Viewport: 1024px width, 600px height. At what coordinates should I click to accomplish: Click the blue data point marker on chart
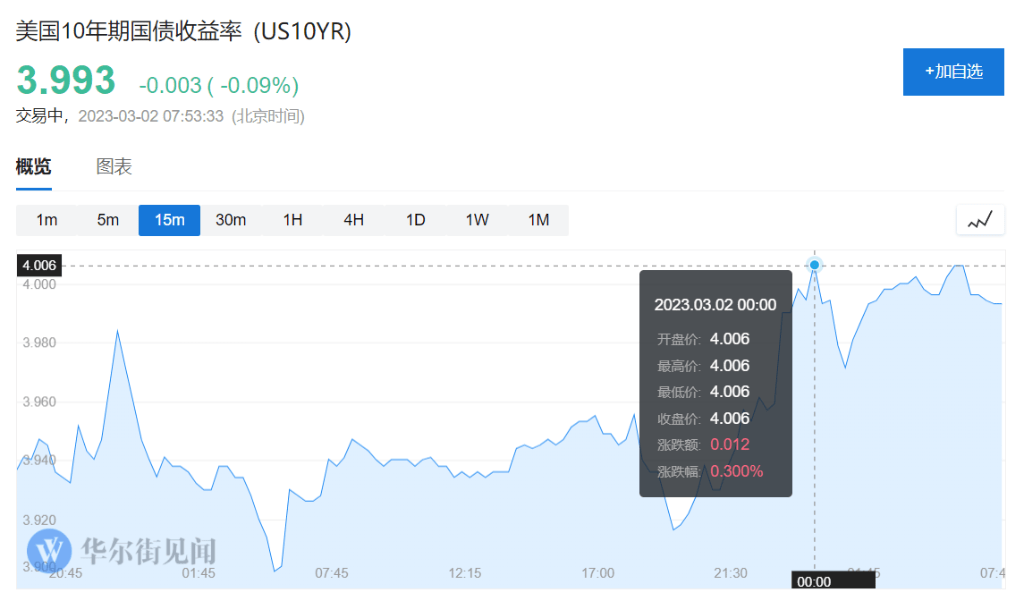[815, 265]
